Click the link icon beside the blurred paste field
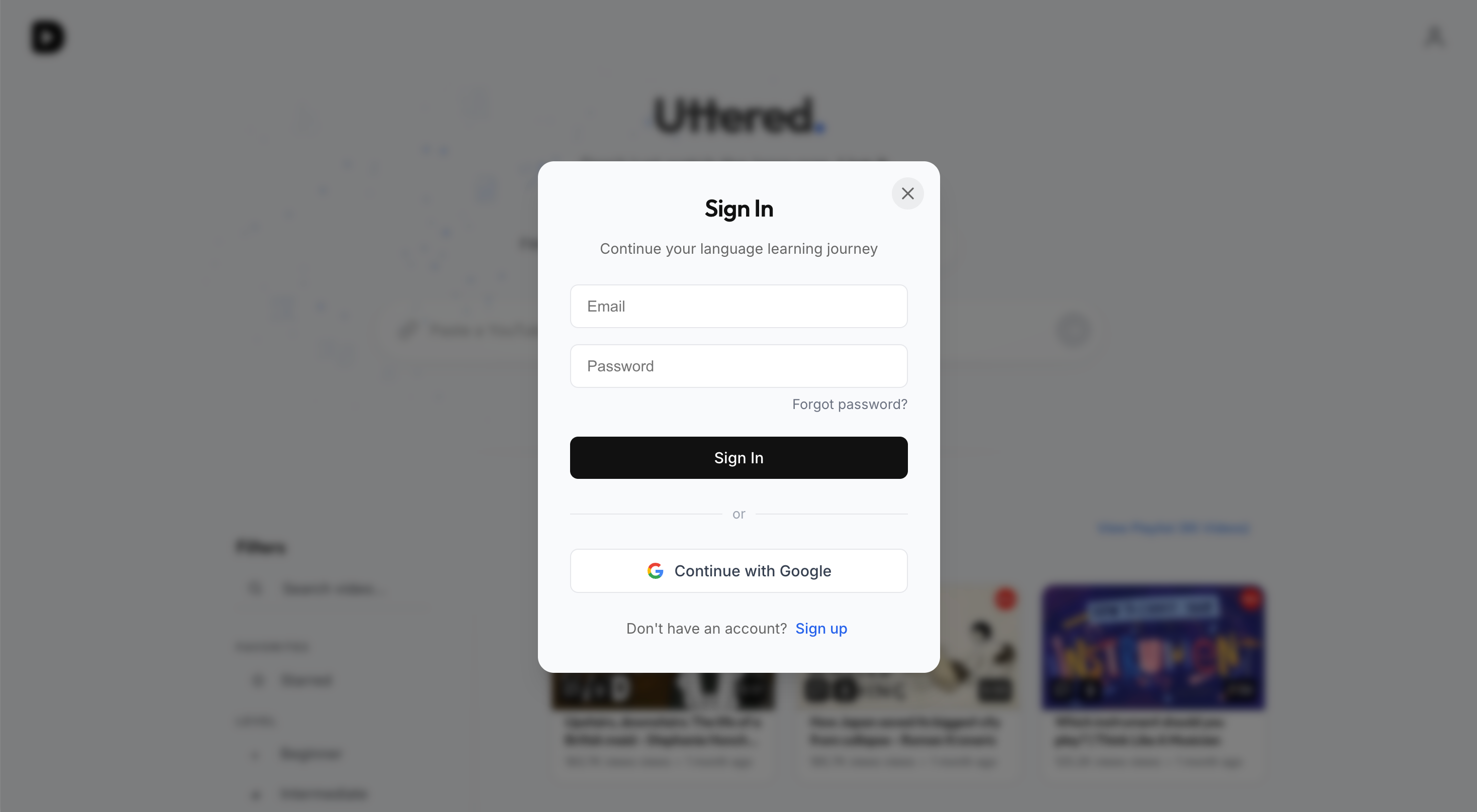 (407, 330)
